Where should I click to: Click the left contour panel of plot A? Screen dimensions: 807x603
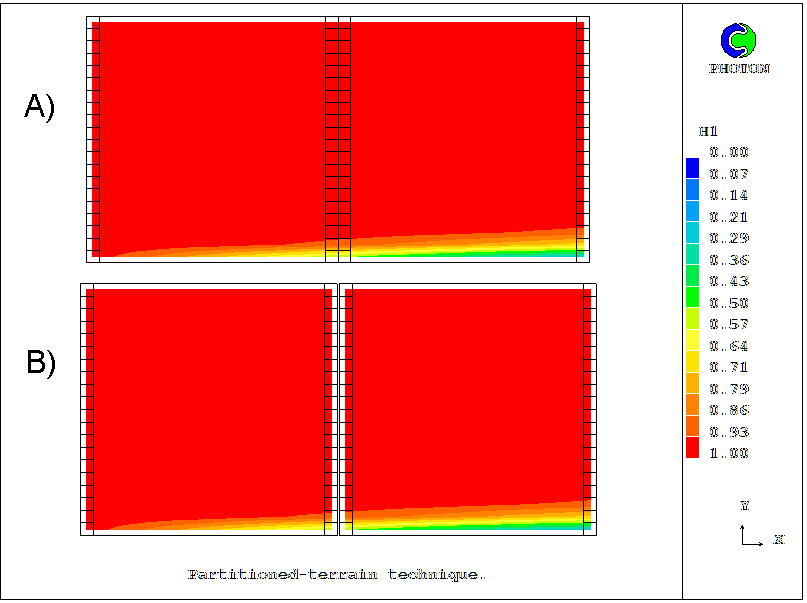(212, 130)
